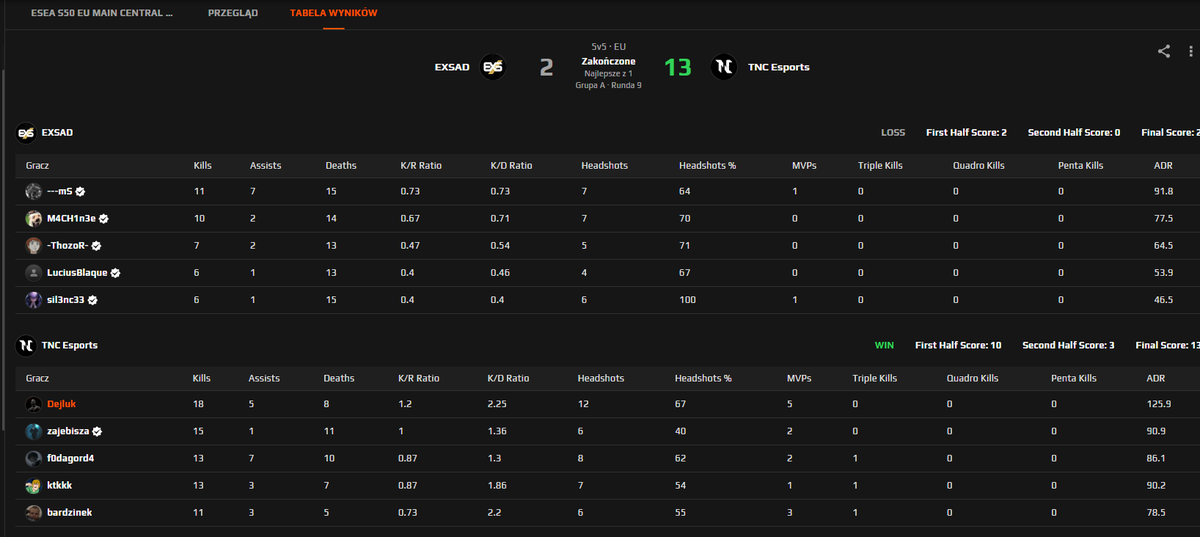Click verified badge next to M4CH1n3e

pyautogui.click(x=103, y=218)
